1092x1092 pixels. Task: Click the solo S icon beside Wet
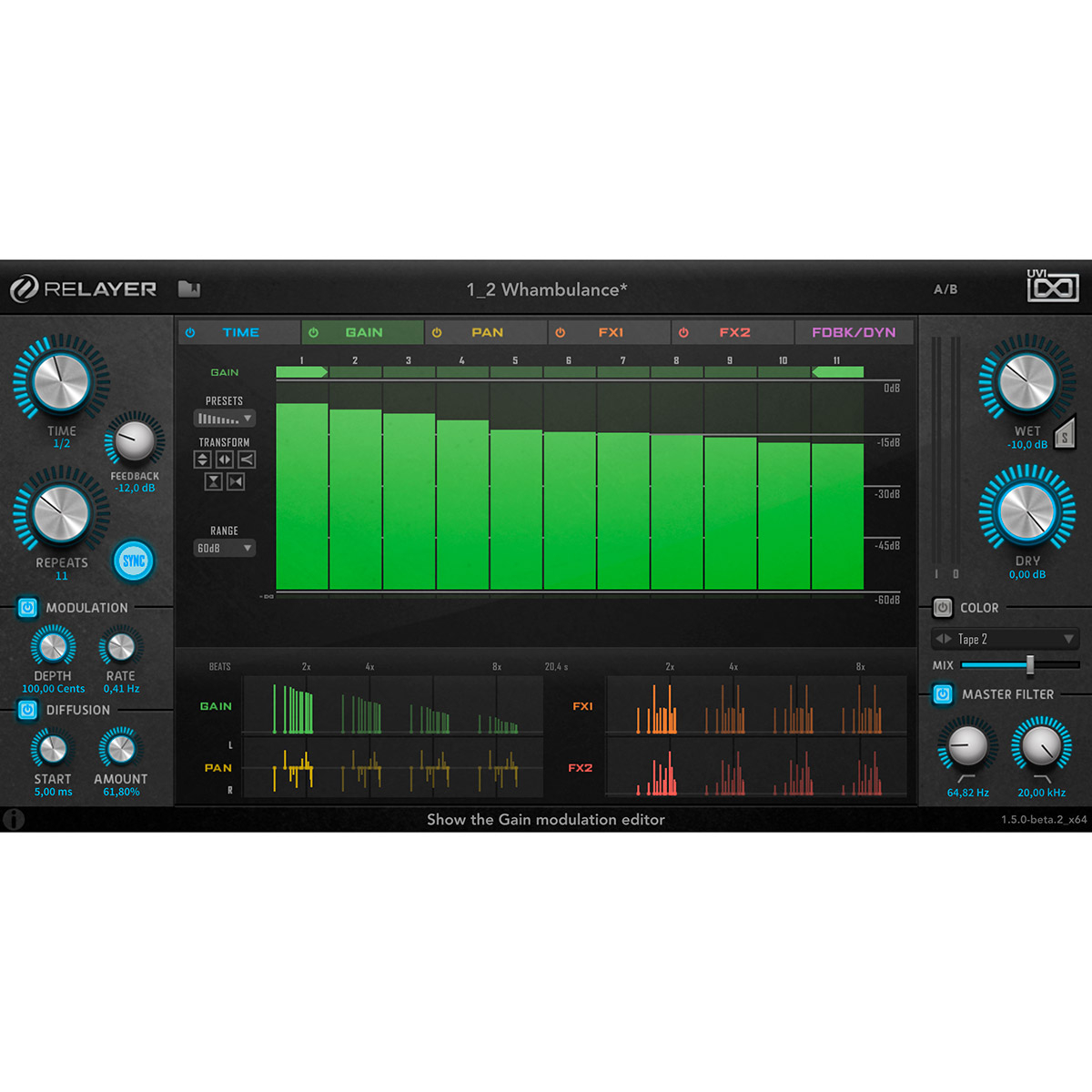point(1065,436)
